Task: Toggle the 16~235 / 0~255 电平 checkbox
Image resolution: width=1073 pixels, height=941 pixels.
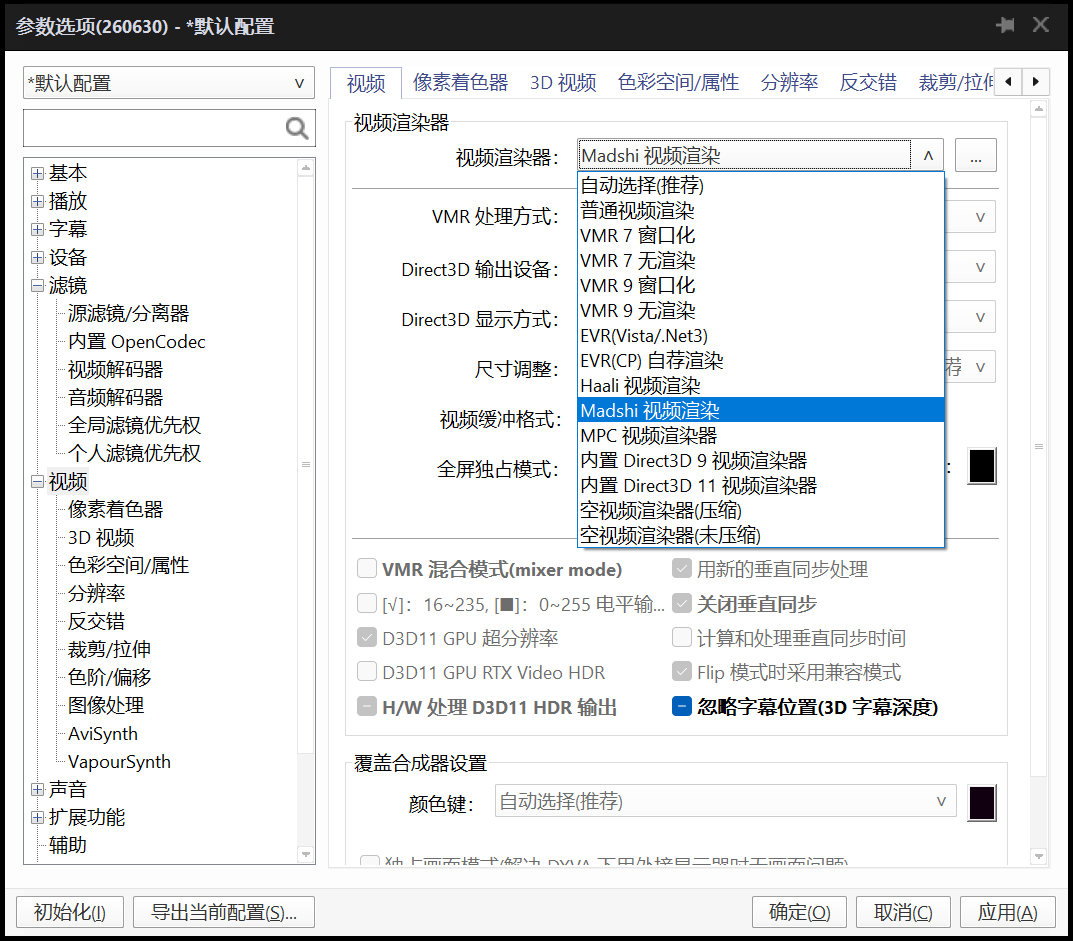Action: (367, 603)
